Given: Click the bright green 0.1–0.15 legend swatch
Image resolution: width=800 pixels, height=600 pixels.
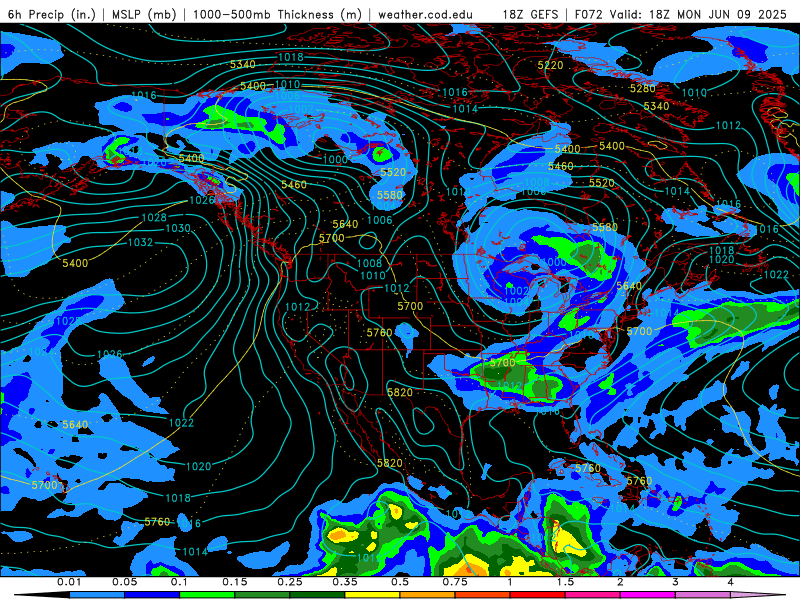Looking at the screenshot, I should (207, 595).
